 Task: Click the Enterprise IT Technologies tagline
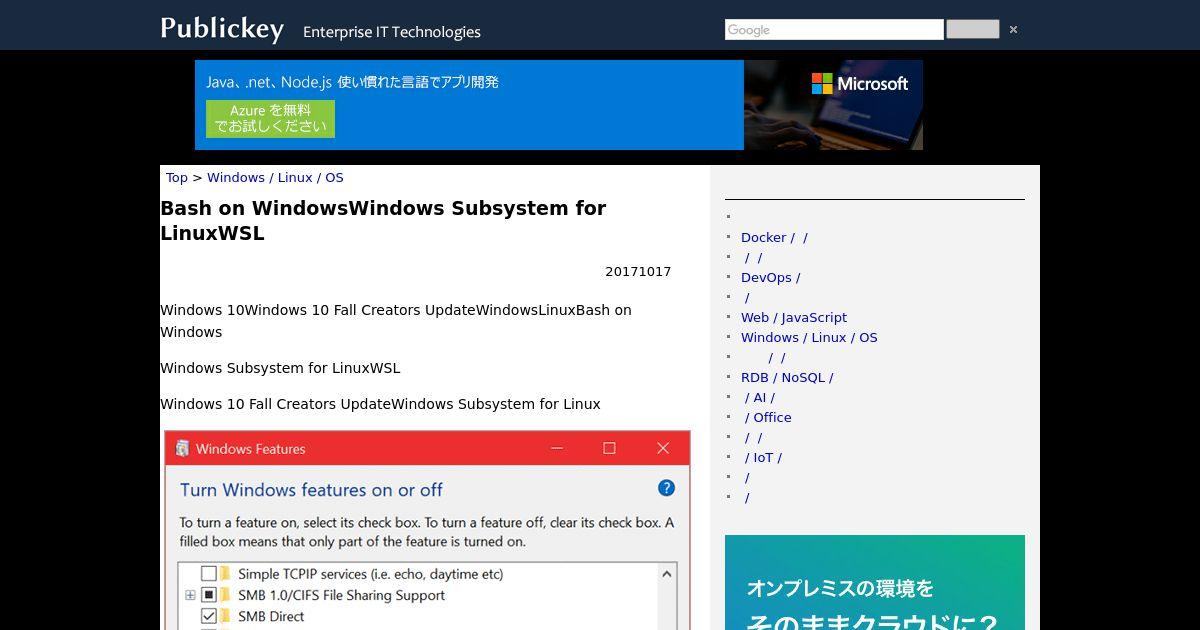[392, 32]
